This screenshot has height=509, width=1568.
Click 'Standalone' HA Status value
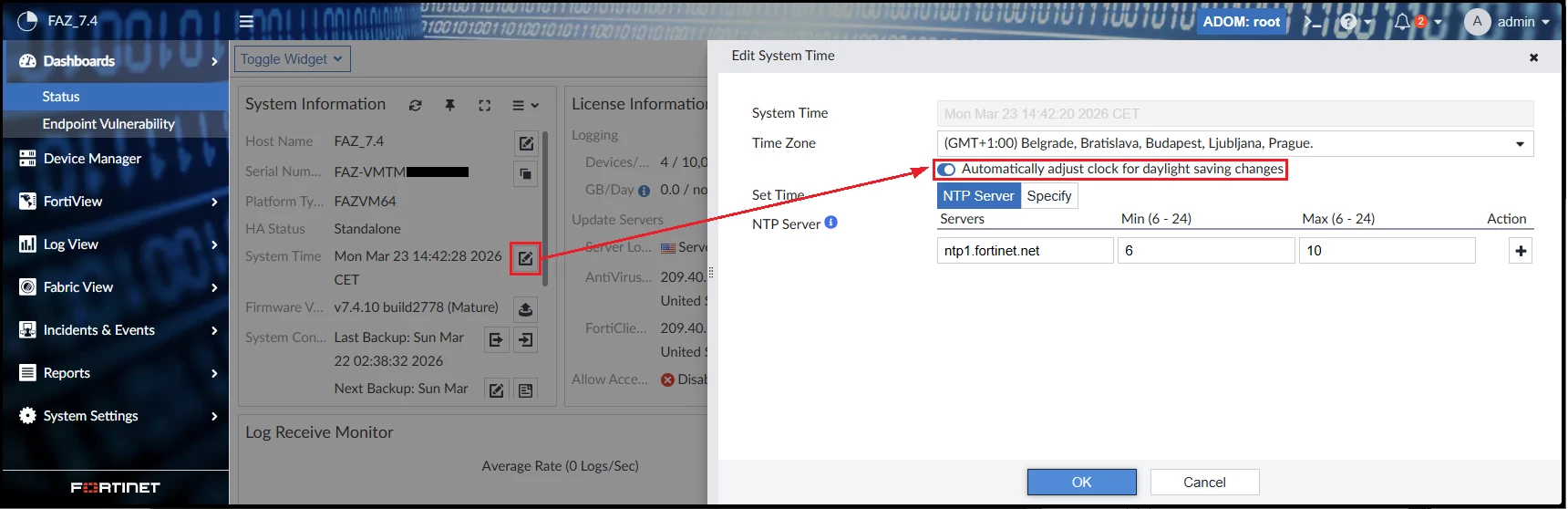pos(367,229)
